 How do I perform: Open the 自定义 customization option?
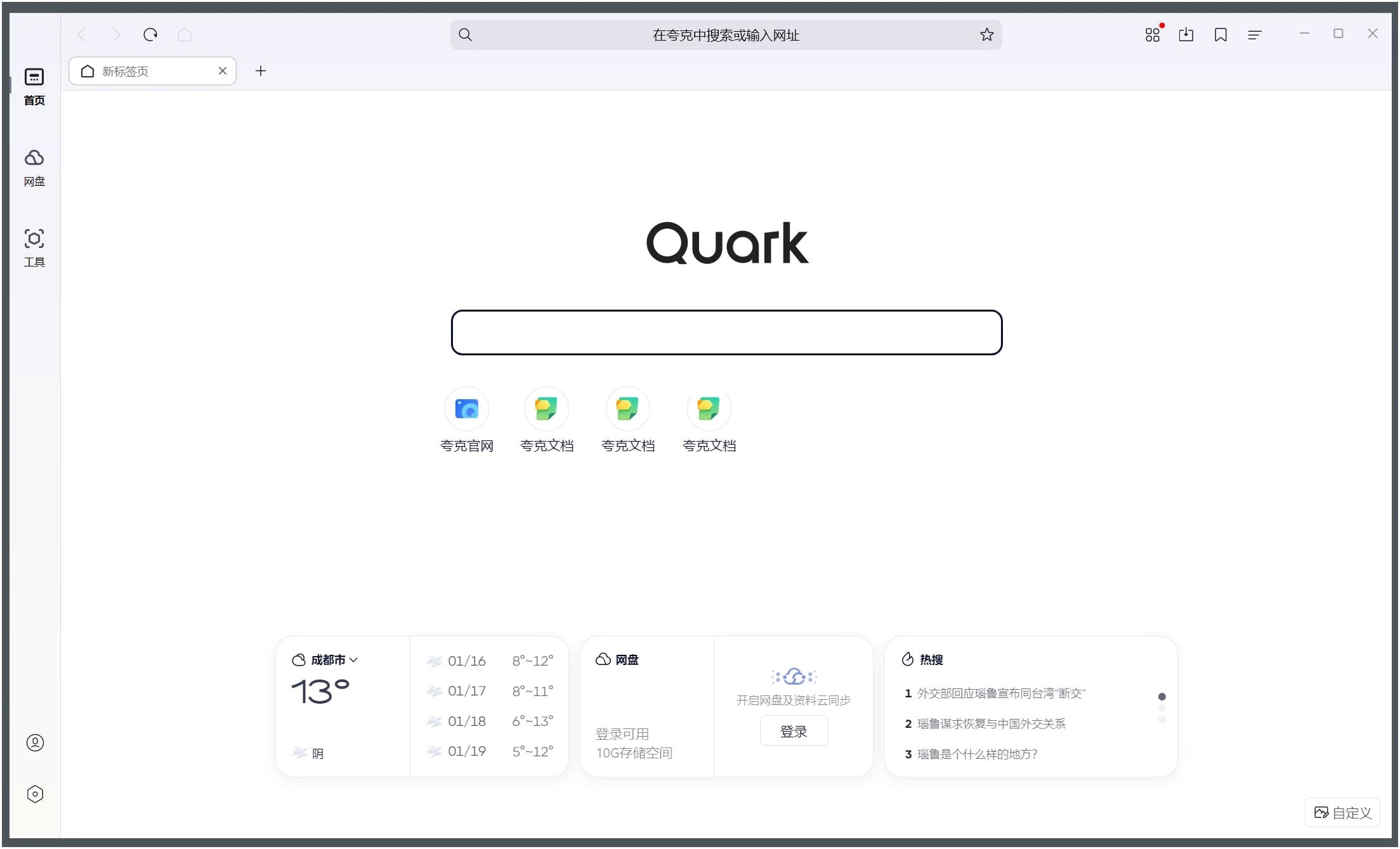pos(1340,812)
